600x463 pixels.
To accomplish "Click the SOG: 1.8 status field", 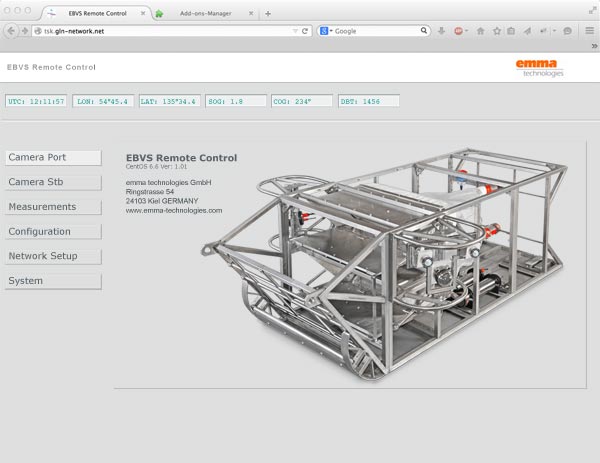I will [236, 101].
